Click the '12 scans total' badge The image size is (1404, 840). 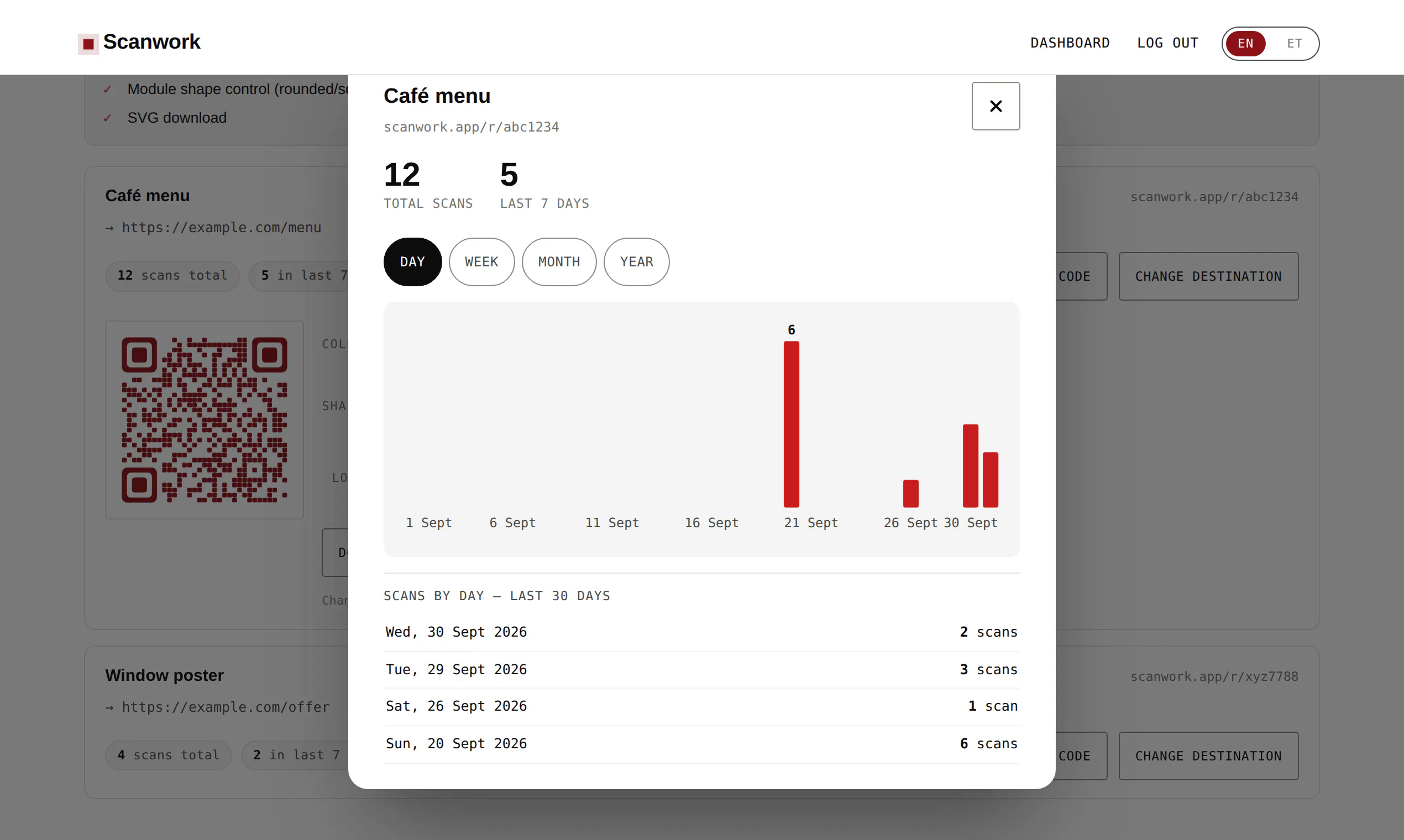point(172,276)
